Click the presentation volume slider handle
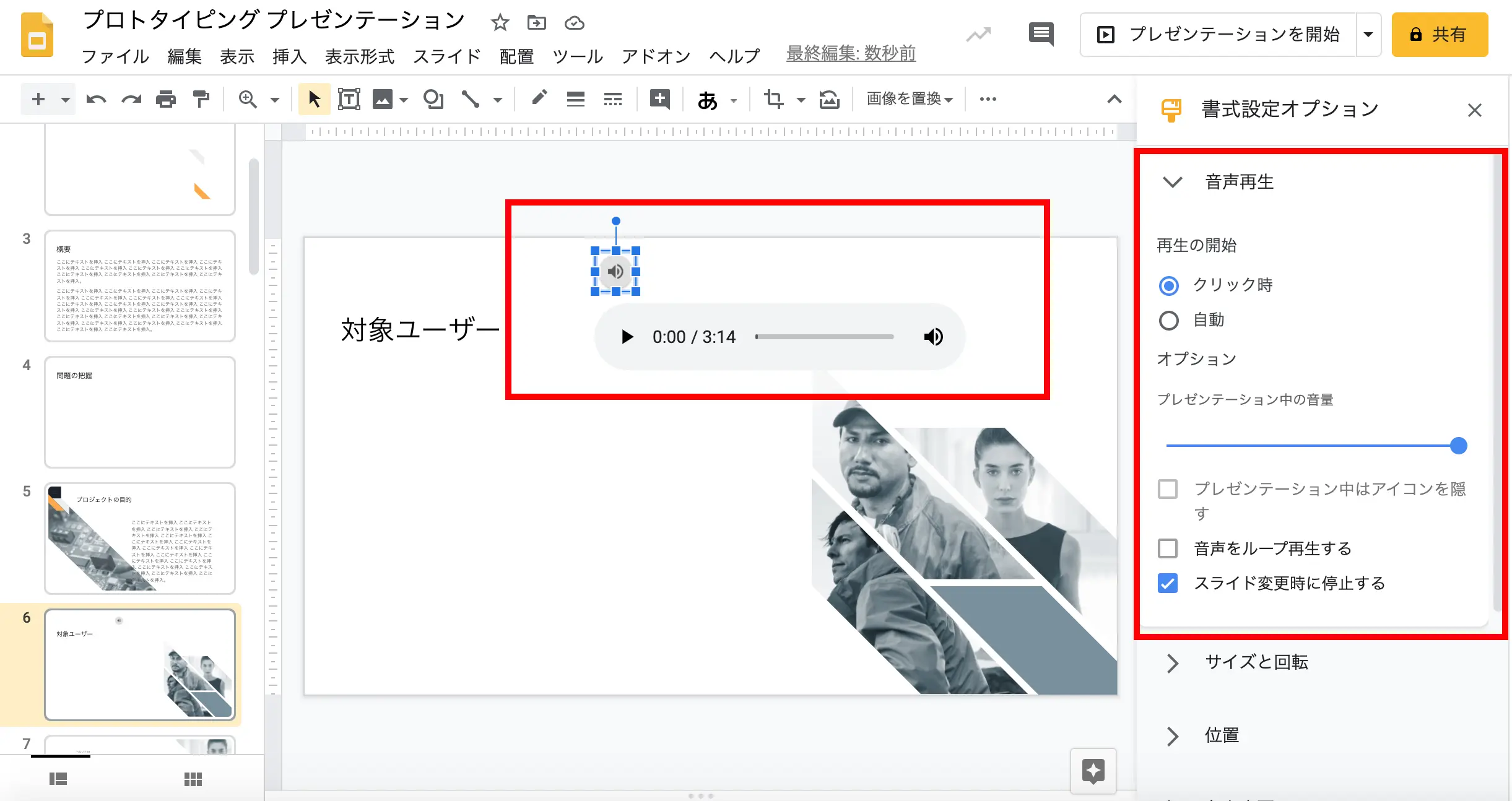1512x801 pixels. [x=1458, y=446]
